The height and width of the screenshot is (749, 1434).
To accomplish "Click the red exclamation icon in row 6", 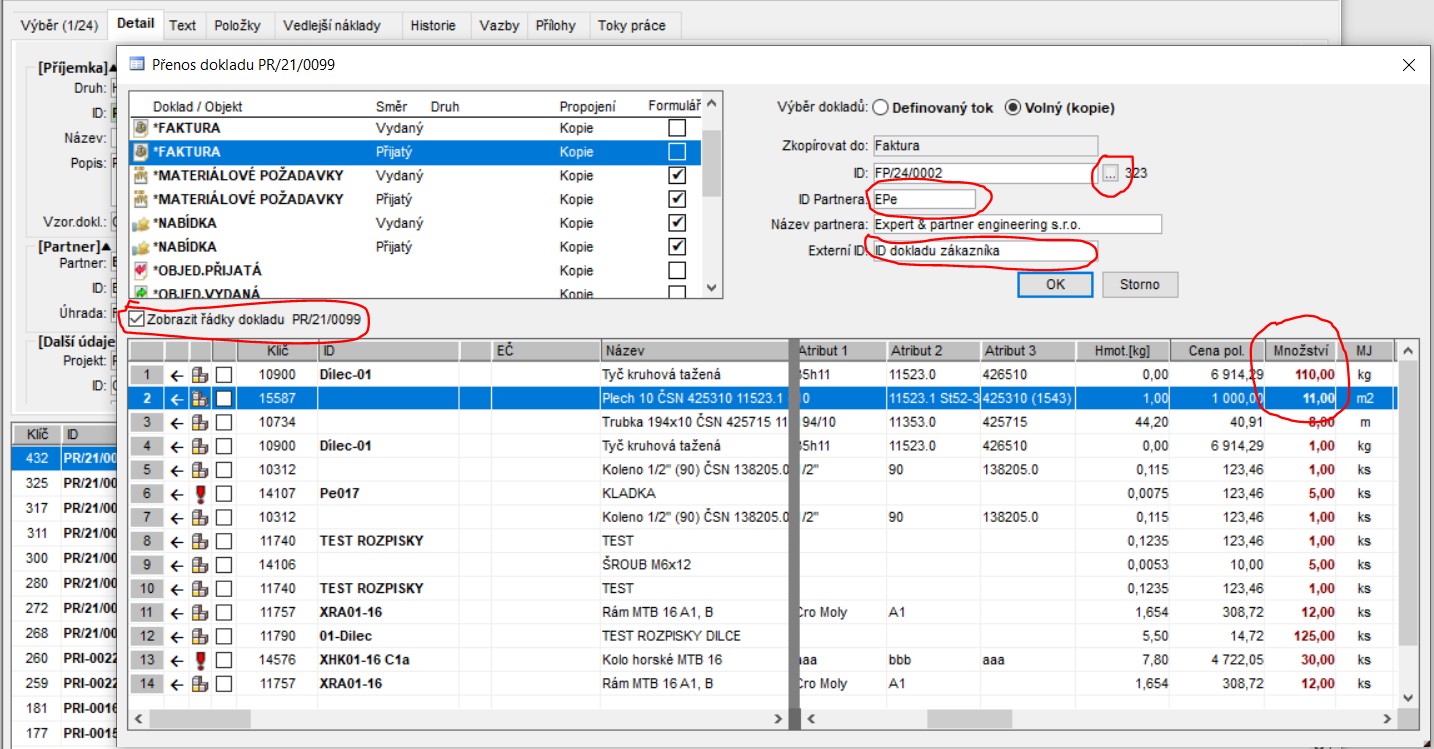I will point(200,493).
